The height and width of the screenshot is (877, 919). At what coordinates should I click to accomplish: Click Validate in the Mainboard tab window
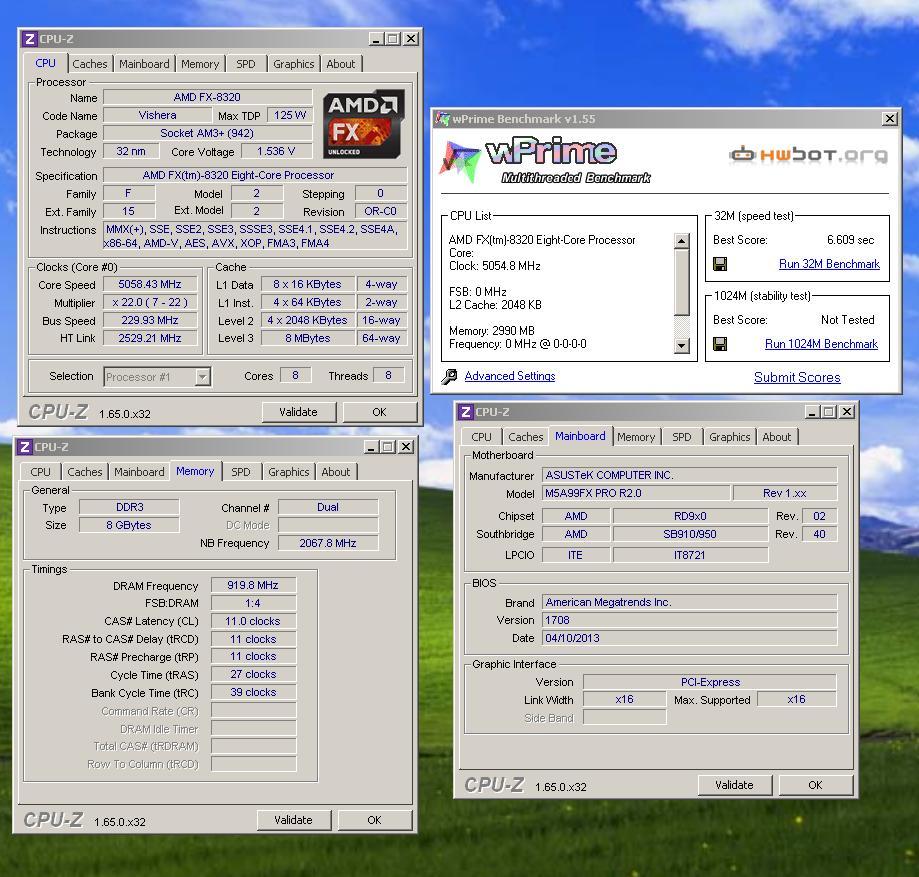(734, 785)
